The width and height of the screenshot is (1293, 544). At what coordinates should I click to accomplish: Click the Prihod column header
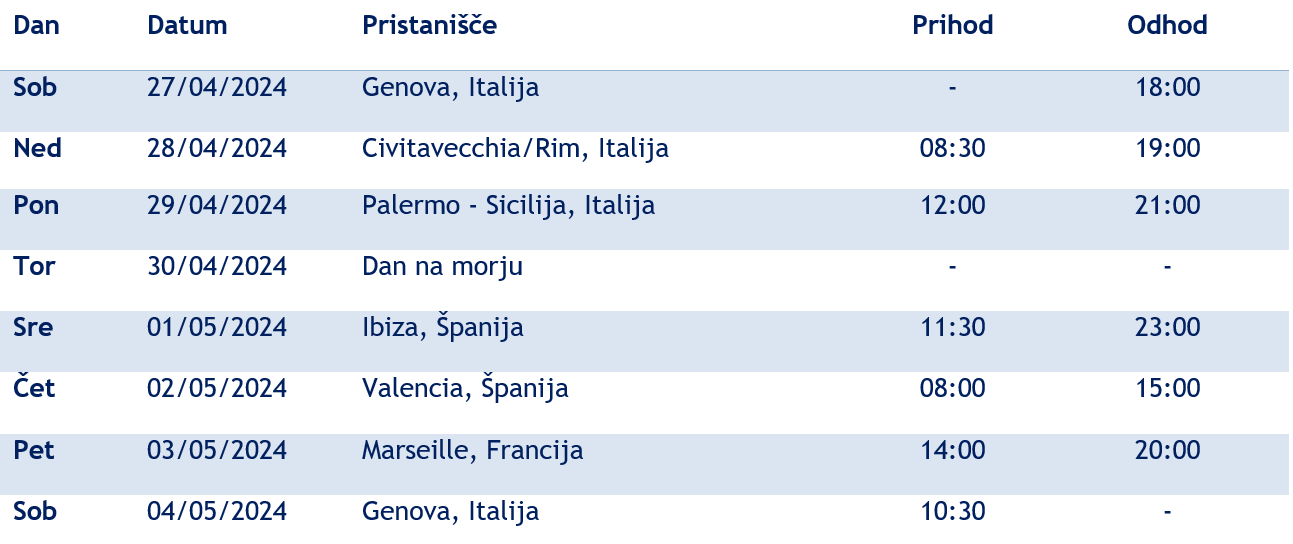952,26
